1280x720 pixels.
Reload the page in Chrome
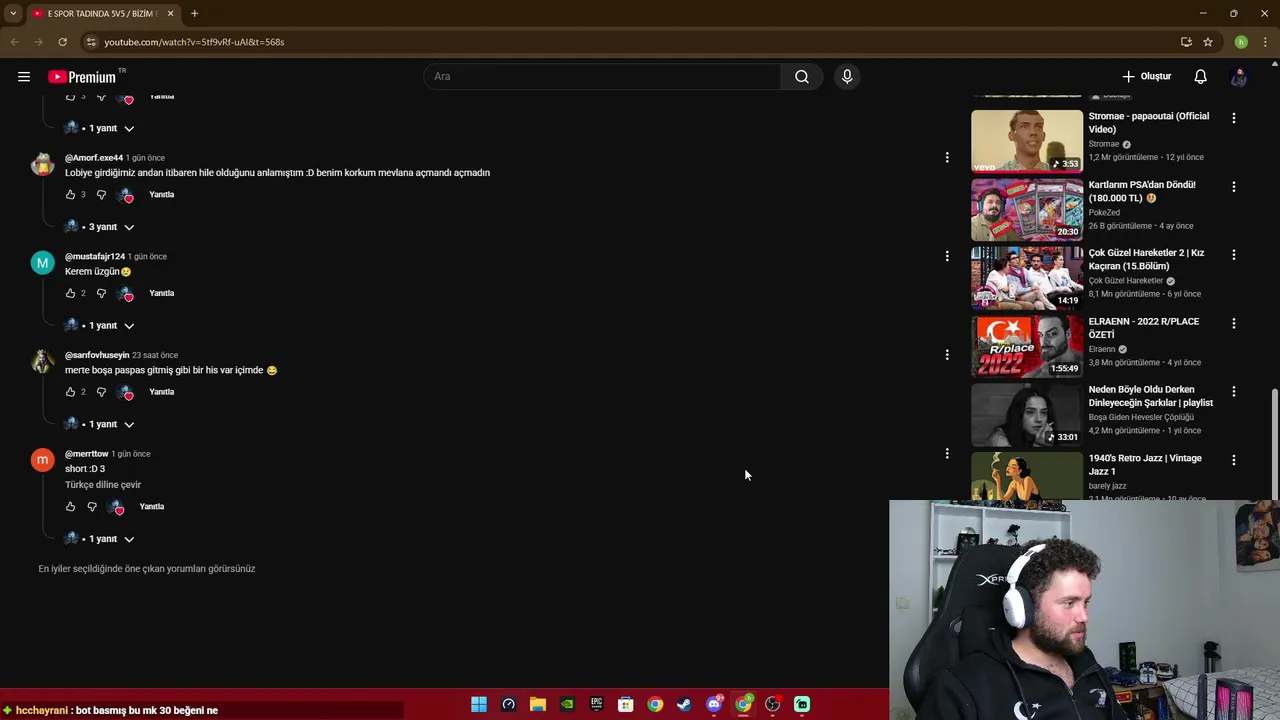click(x=62, y=42)
